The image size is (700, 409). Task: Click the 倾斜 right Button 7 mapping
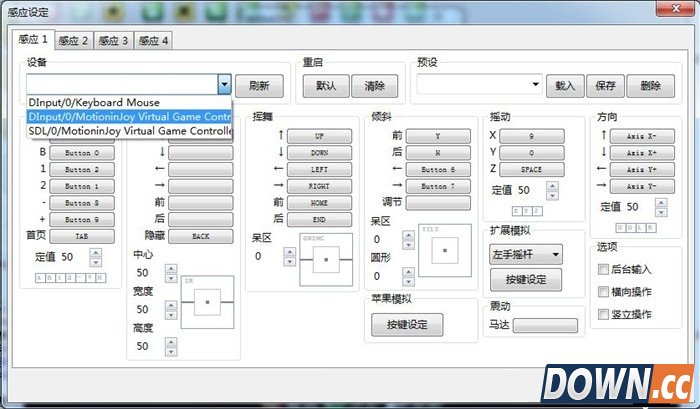point(438,186)
